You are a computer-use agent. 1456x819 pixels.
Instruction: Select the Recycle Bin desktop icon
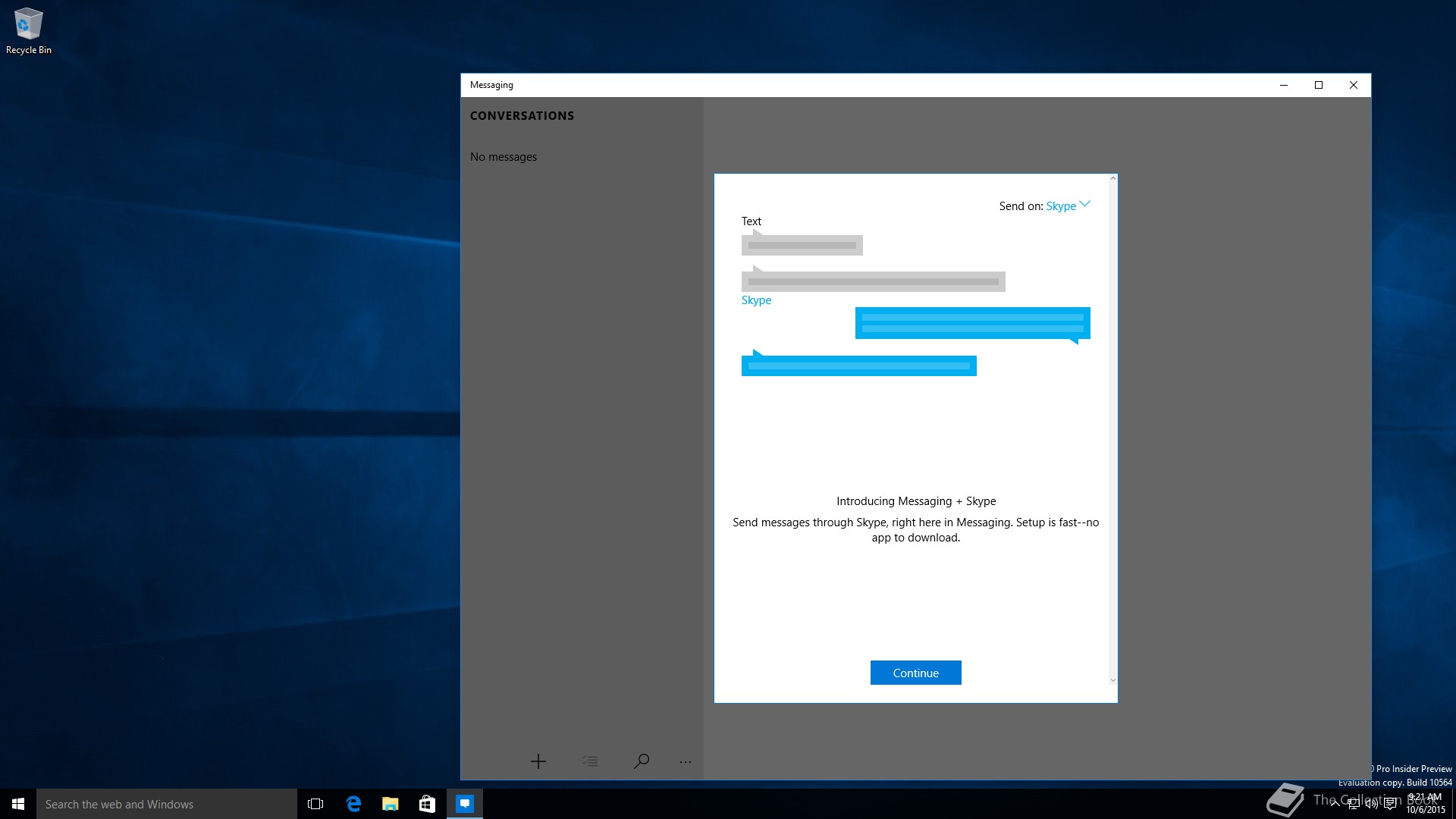[29, 31]
